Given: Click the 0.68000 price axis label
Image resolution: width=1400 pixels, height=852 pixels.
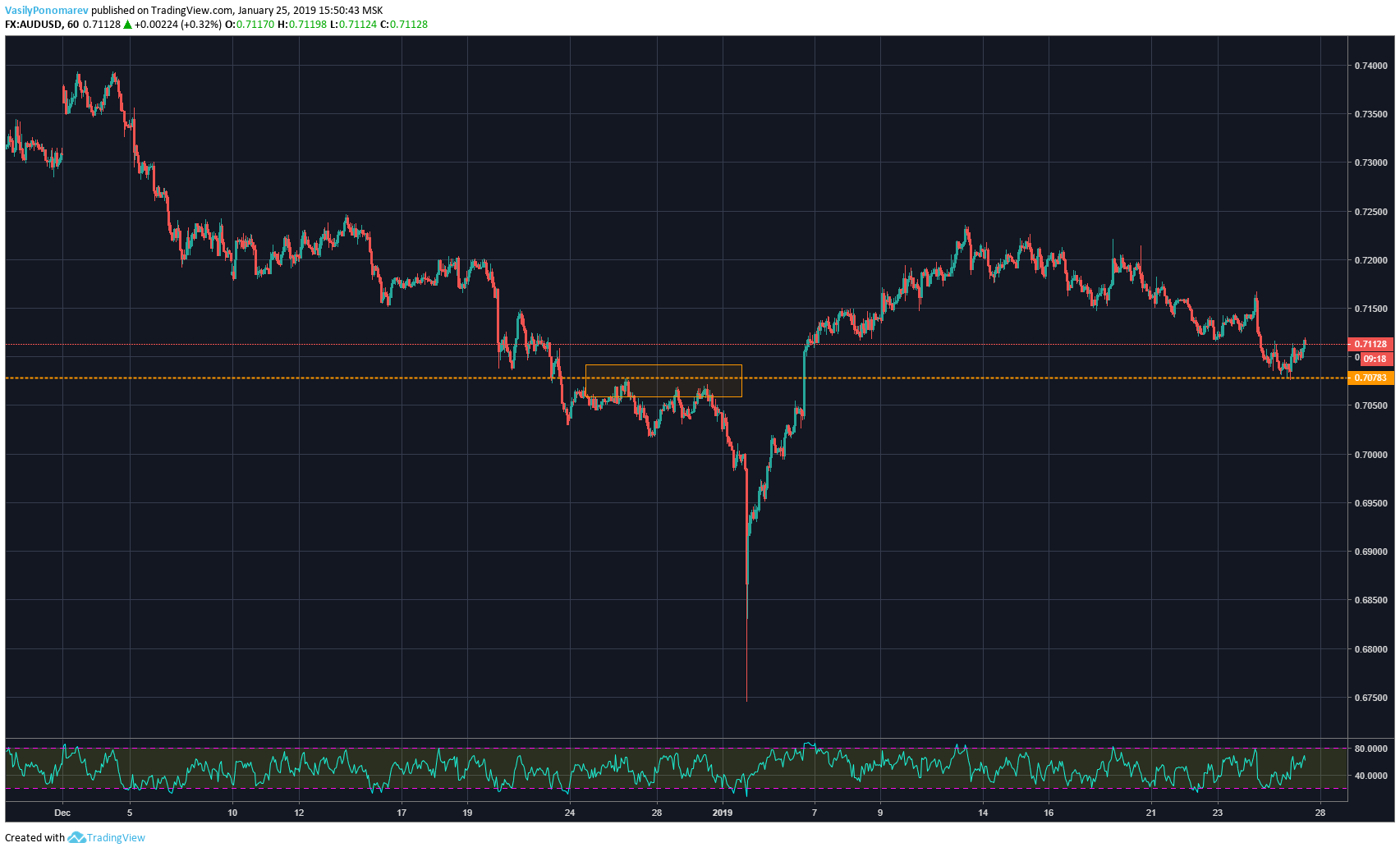Looking at the screenshot, I should pos(1370,649).
